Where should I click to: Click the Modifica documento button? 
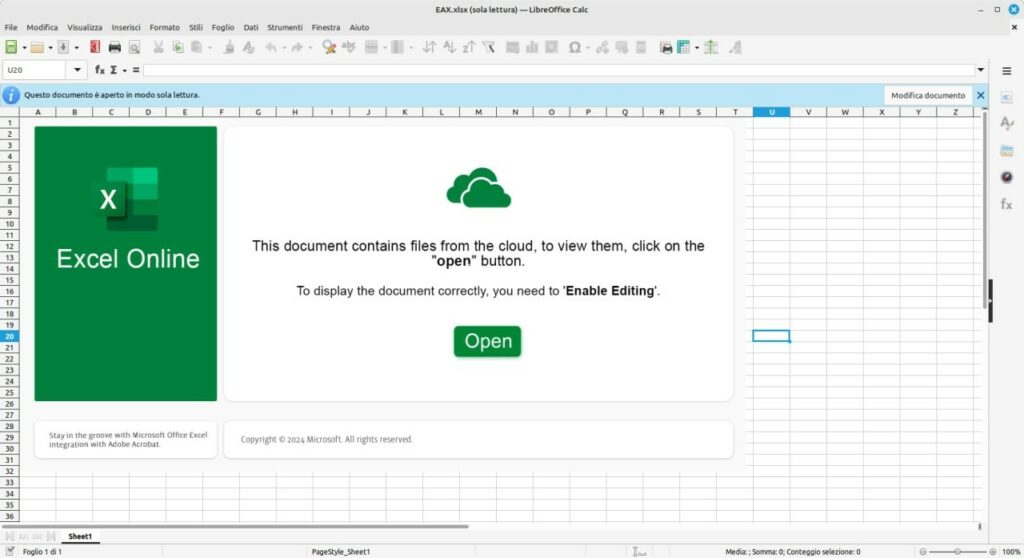[x=927, y=95]
